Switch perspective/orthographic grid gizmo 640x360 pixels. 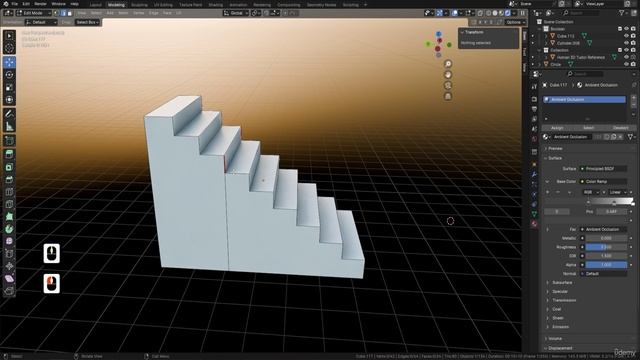pyautogui.click(x=448, y=96)
